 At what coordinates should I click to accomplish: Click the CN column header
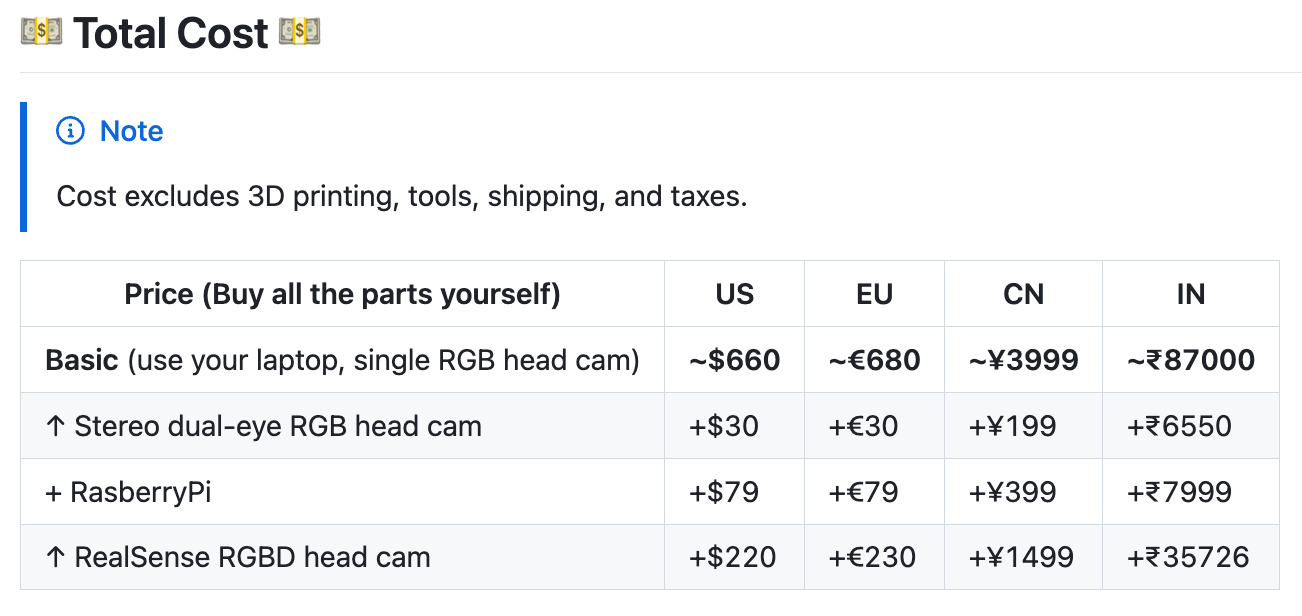[1023, 294]
